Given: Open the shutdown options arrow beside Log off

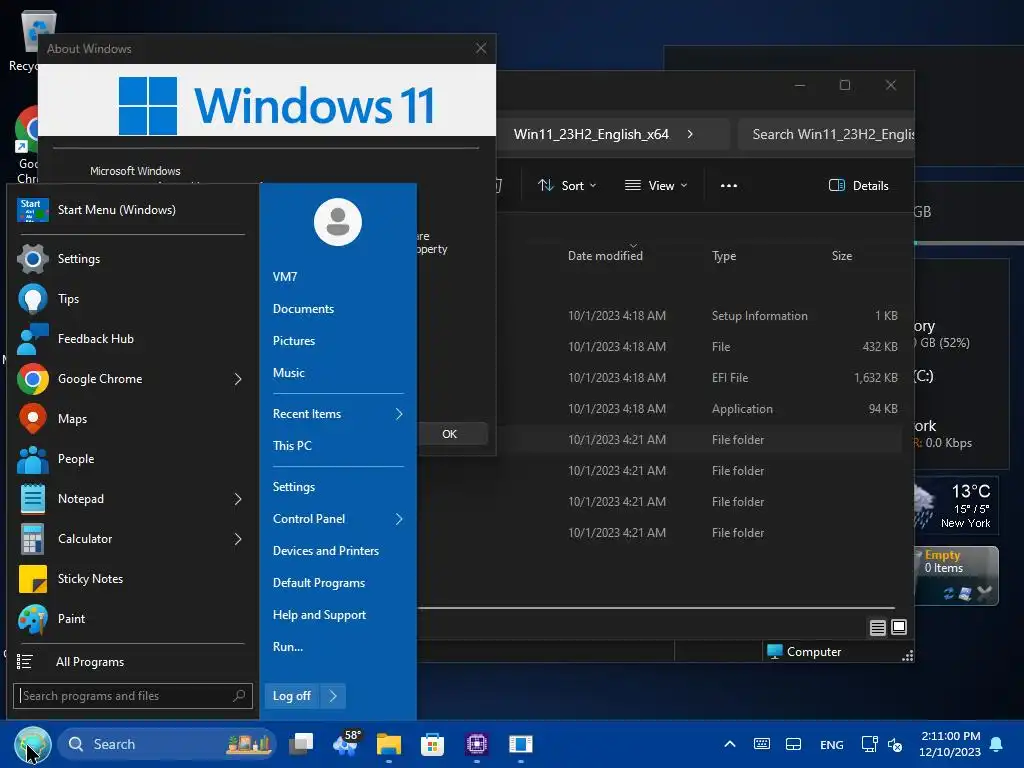Looking at the screenshot, I should 333,696.
